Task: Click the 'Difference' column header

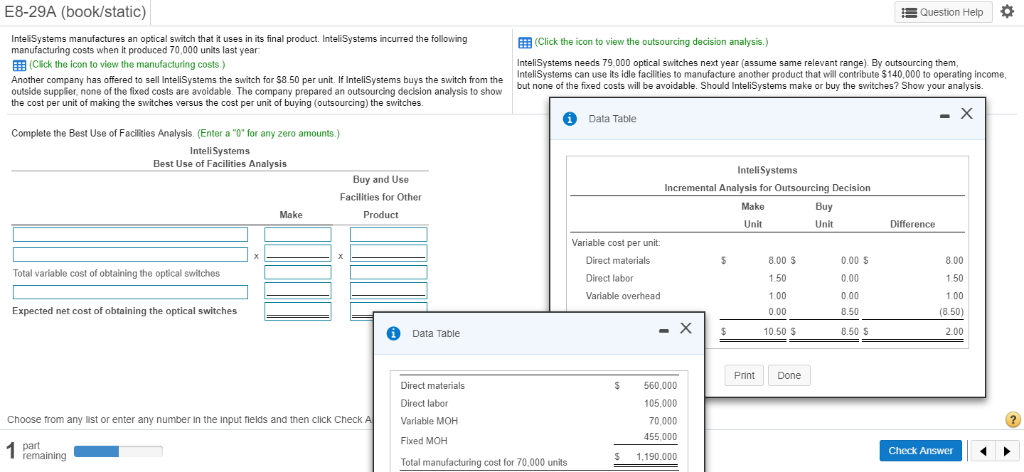Action: tap(912, 225)
